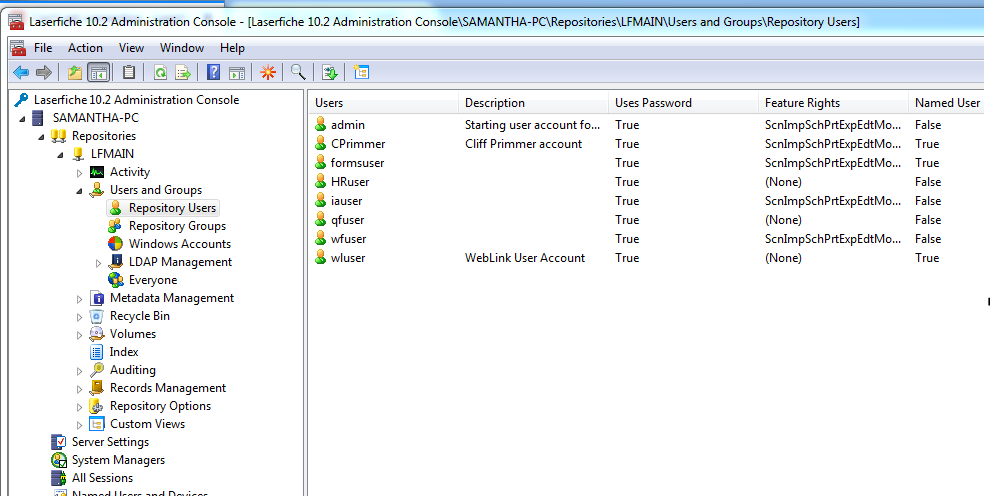This screenshot has width=990, height=496.
Task: Click the new custom view tree icon
Action: (361, 73)
